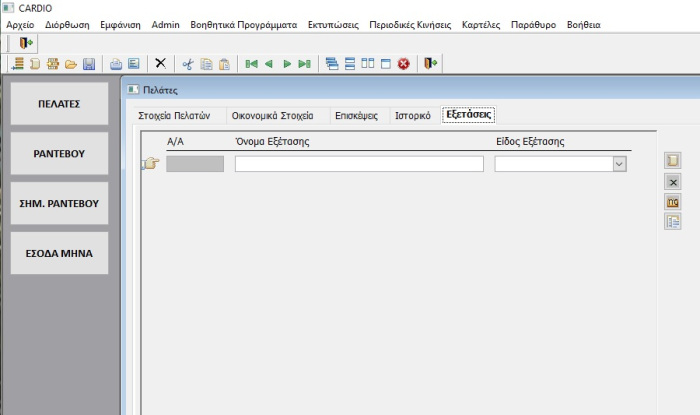Click the scissors cut icon in toolbar

coord(187,64)
